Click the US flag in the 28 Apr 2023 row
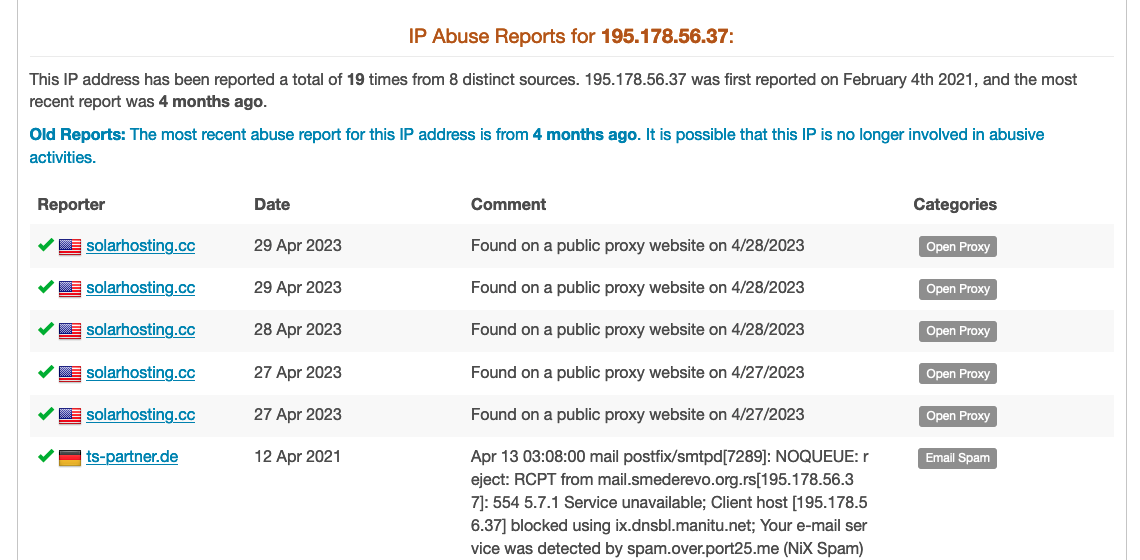The image size is (1140, 560). pyautogui.click(x=70, y=331)
